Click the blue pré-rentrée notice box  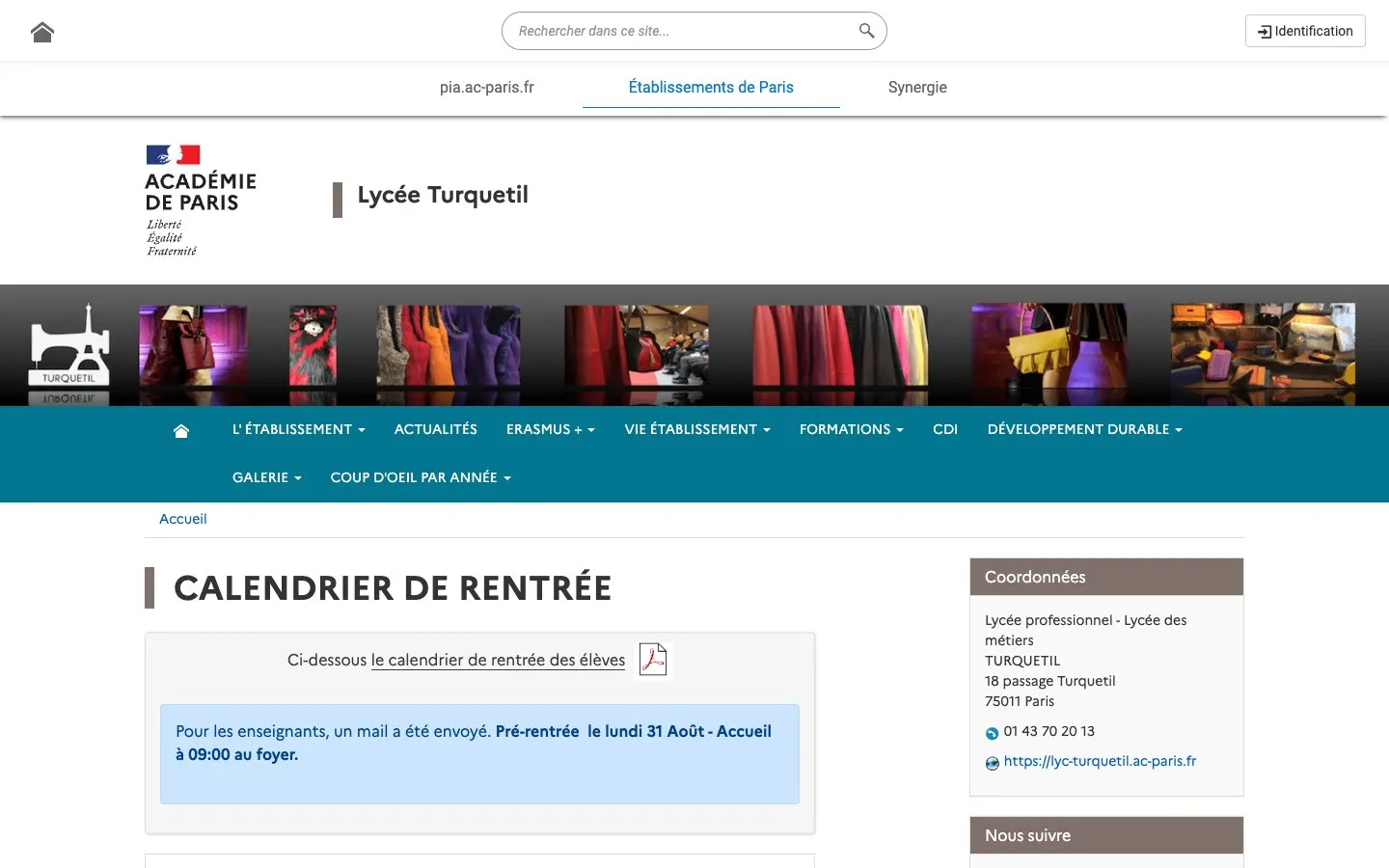479,754
